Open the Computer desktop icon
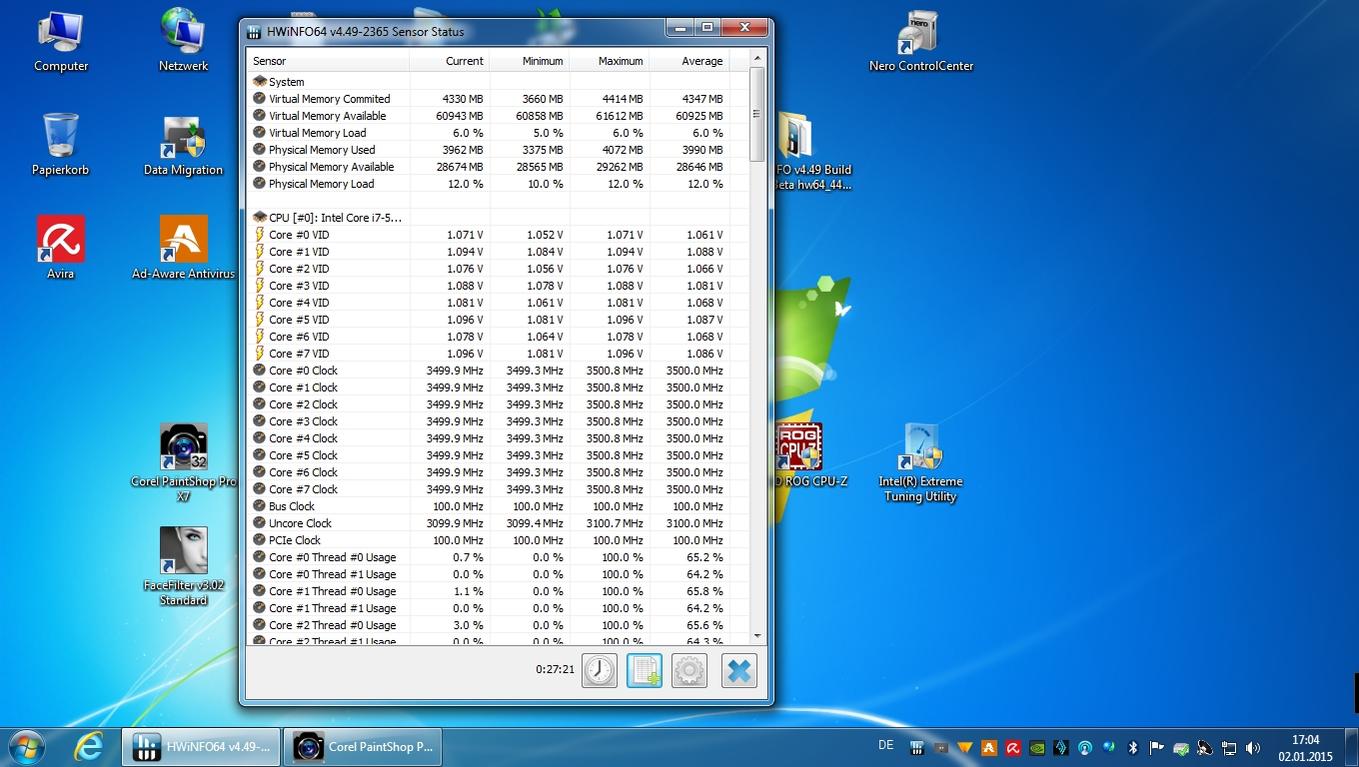The image size is (1359, 767). pos(61,41)
